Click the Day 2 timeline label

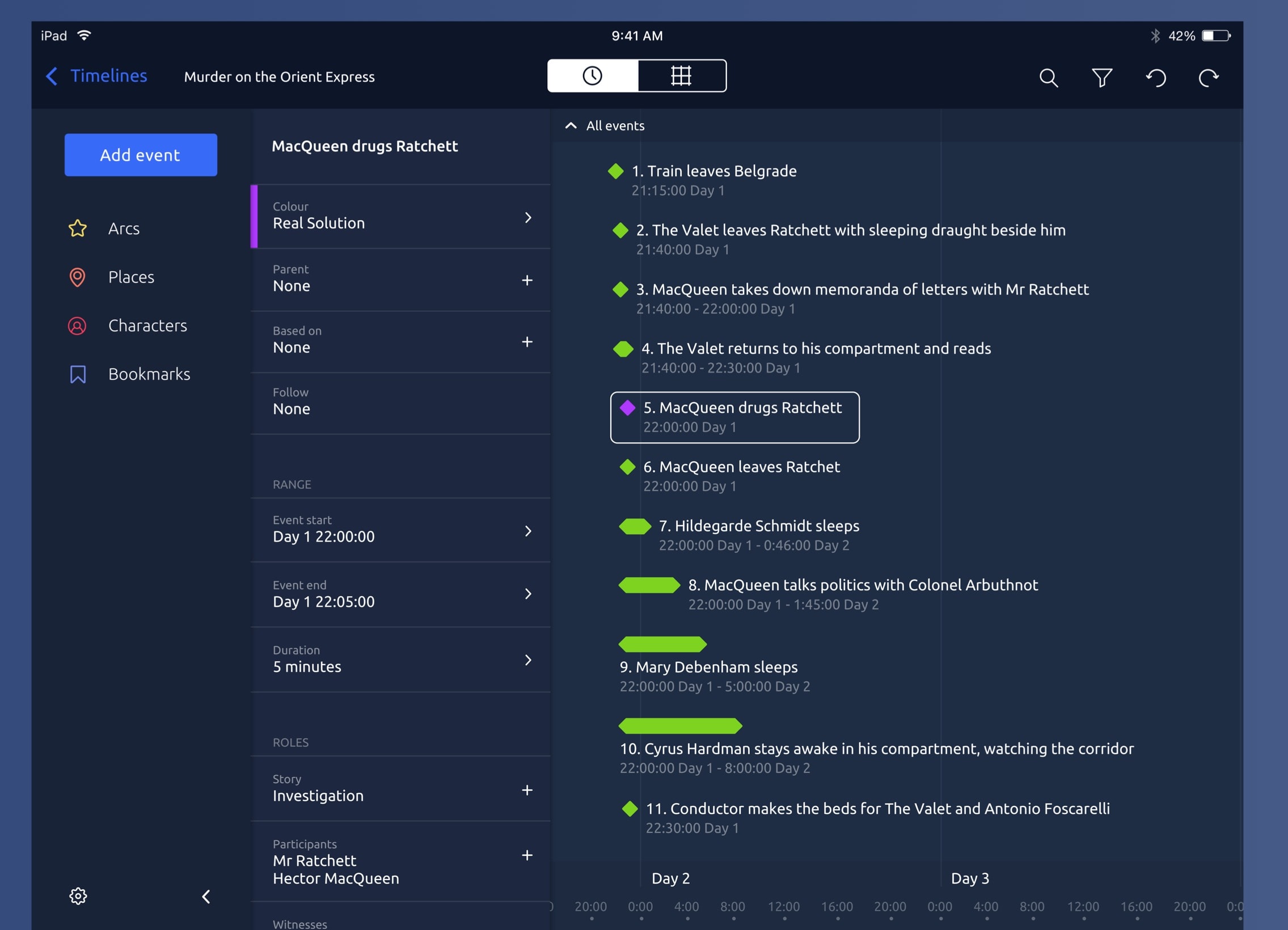671,878
